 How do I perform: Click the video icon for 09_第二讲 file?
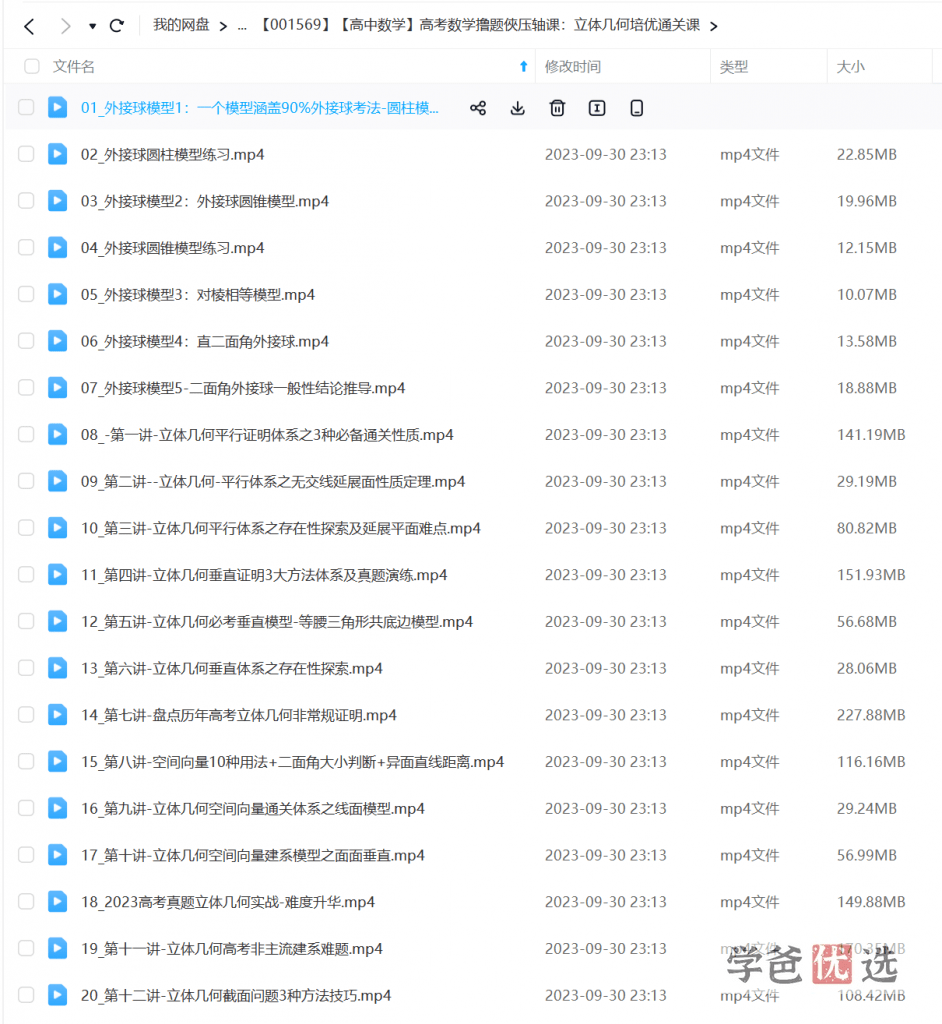click(x=57, y=481)
